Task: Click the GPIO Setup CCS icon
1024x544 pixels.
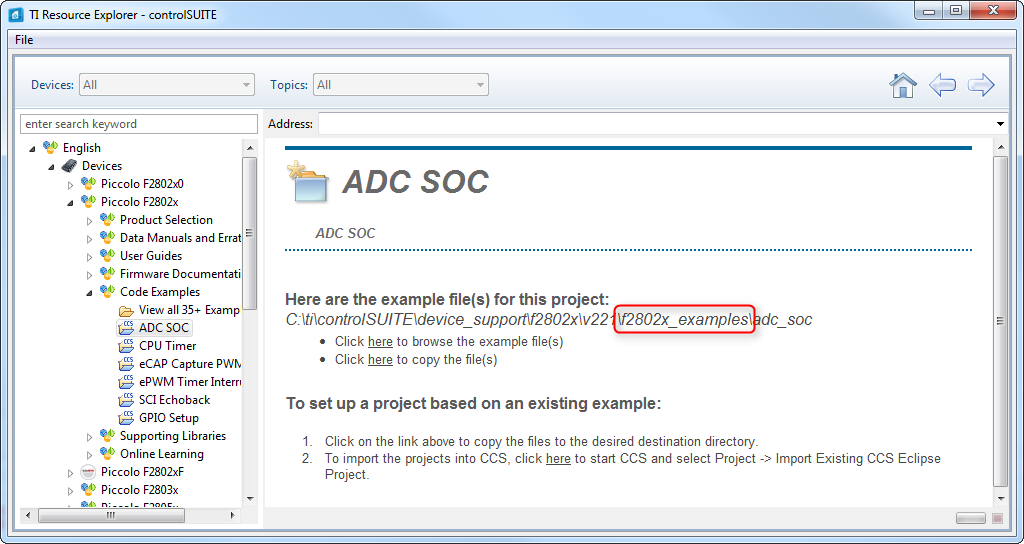Action: (x=126, y=417)
